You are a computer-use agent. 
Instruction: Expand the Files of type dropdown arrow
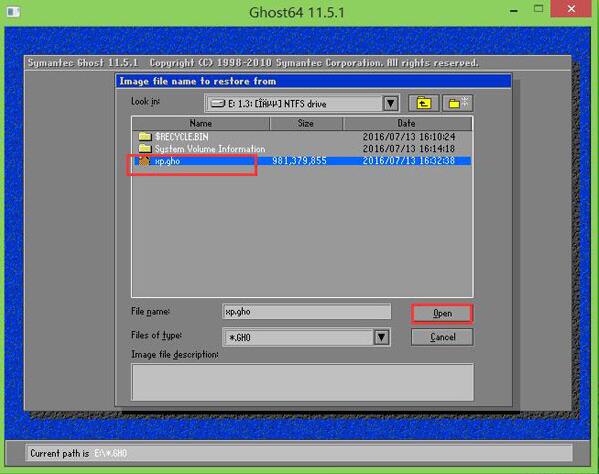click(381, 337)
